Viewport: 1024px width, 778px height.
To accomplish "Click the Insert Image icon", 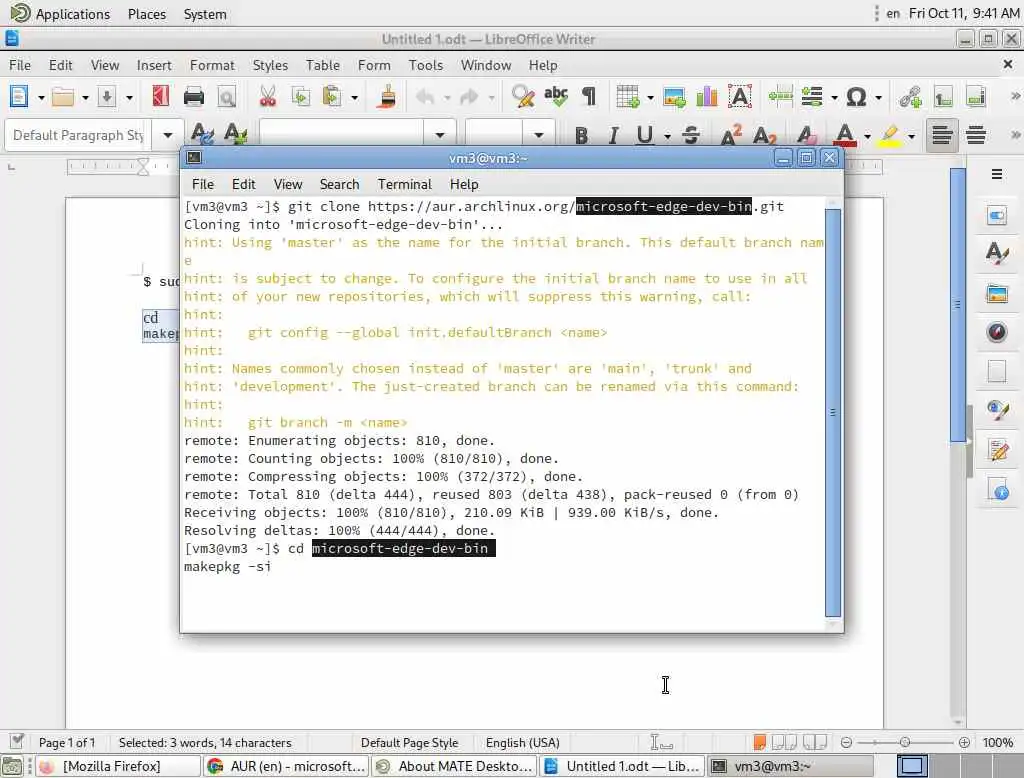I will tap(674, 97).
